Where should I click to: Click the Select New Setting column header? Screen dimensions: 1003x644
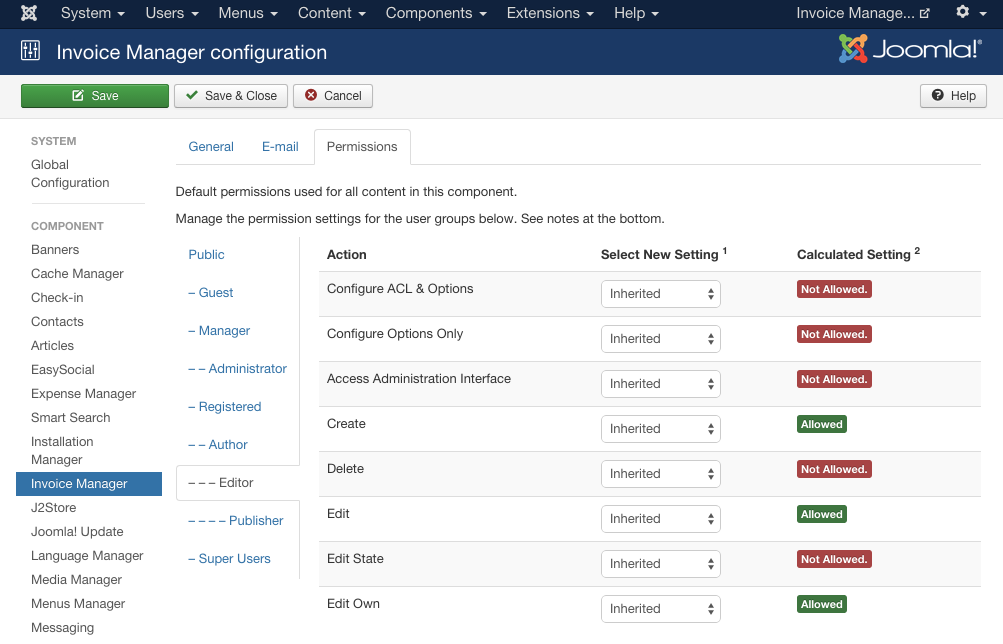click(x=663, y=254)
